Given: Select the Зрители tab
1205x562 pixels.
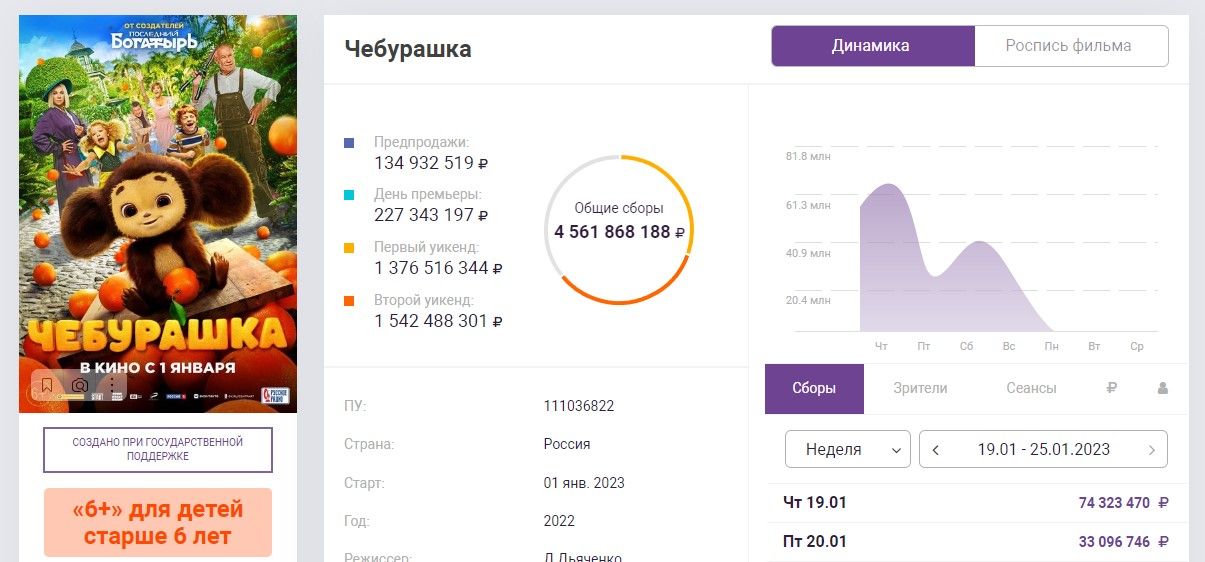Looking at the screenshot, I should 920,389.
